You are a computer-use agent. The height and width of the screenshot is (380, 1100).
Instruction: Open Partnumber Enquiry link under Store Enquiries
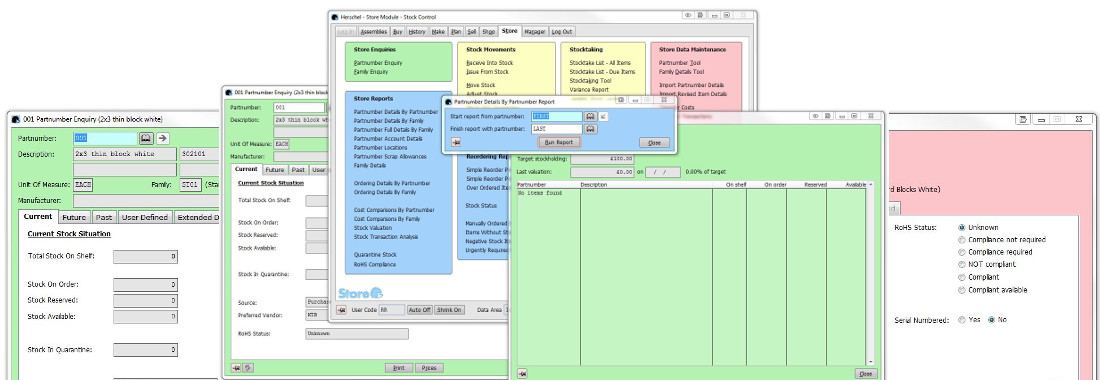tap(378, 63)
